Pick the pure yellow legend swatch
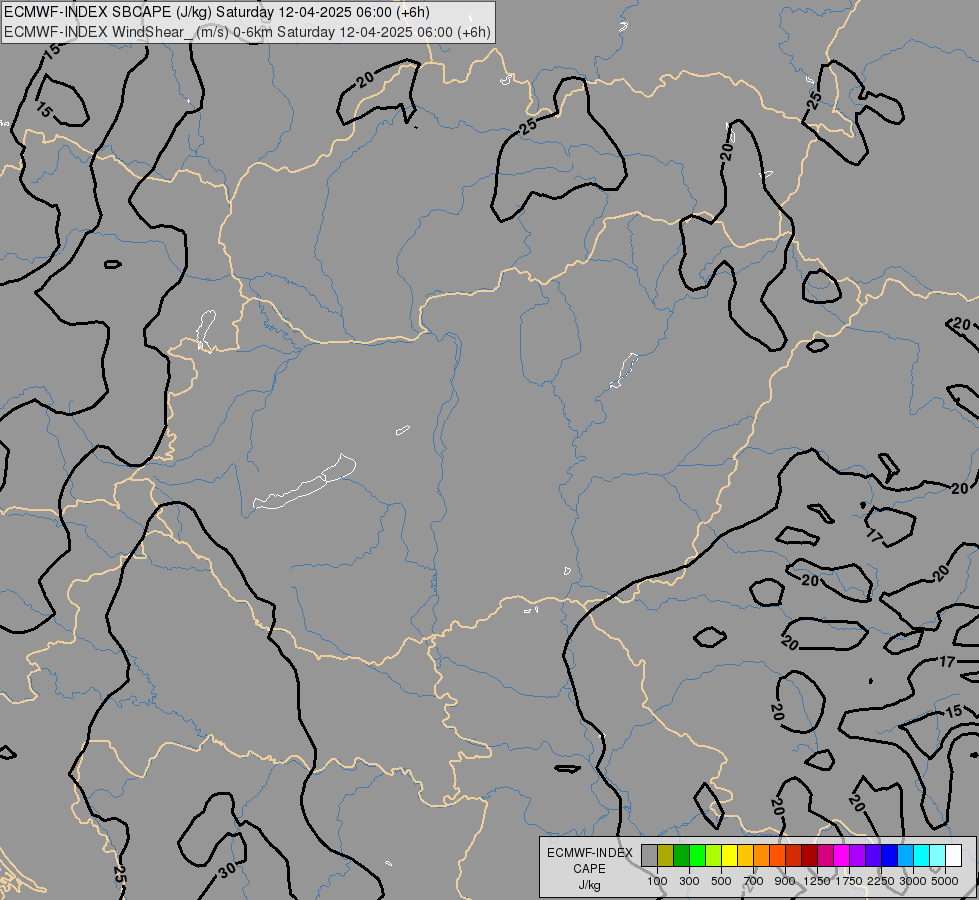Screen dimensions: 979x900 coord(729,856)
